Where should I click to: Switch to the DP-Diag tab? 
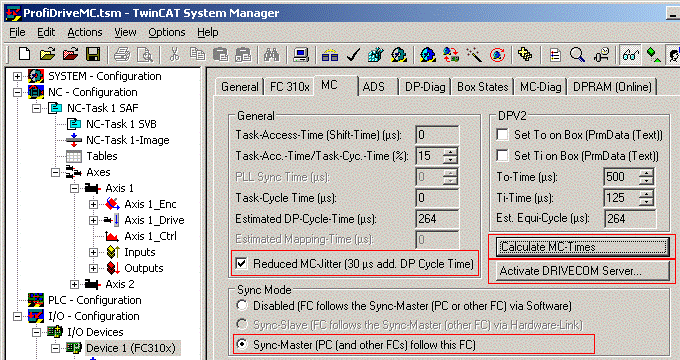[425, 87]
